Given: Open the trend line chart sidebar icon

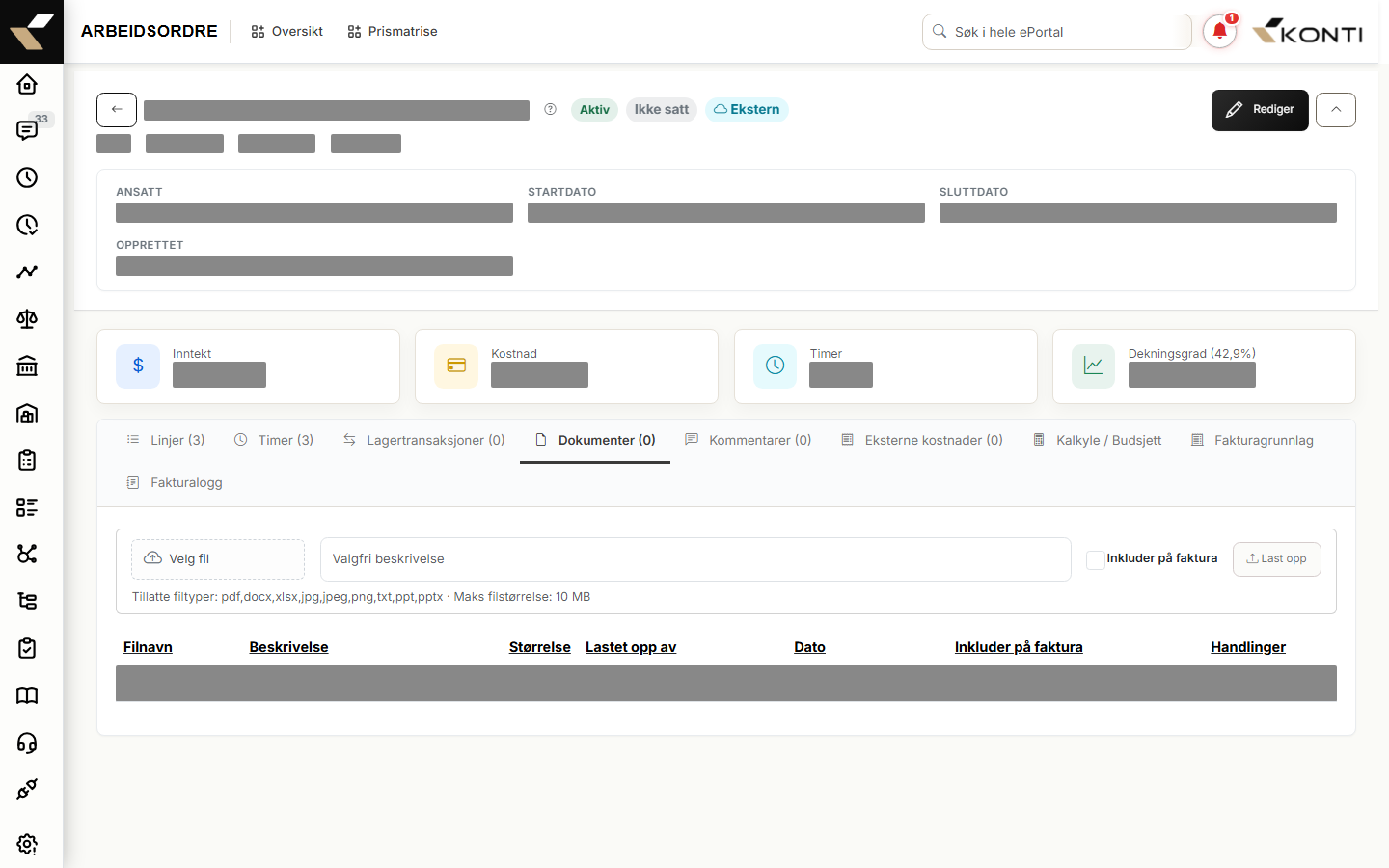Looking at the screenshot, I should click(27, 272).
